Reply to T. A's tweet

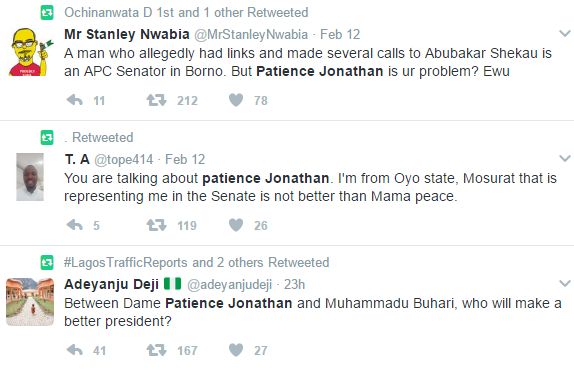click(x=75, y=225)
